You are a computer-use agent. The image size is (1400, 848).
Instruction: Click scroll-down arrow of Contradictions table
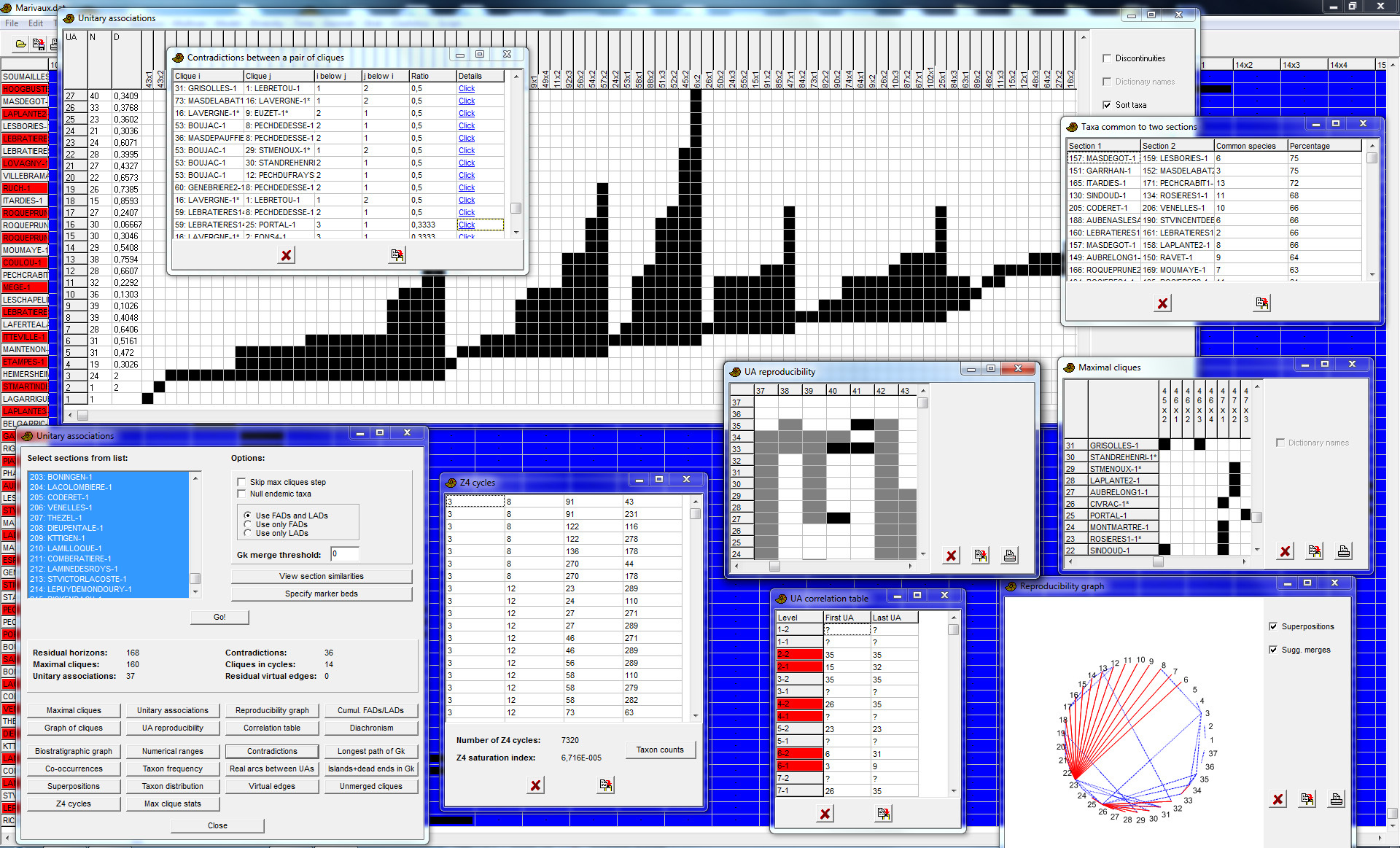click(516, 232)
